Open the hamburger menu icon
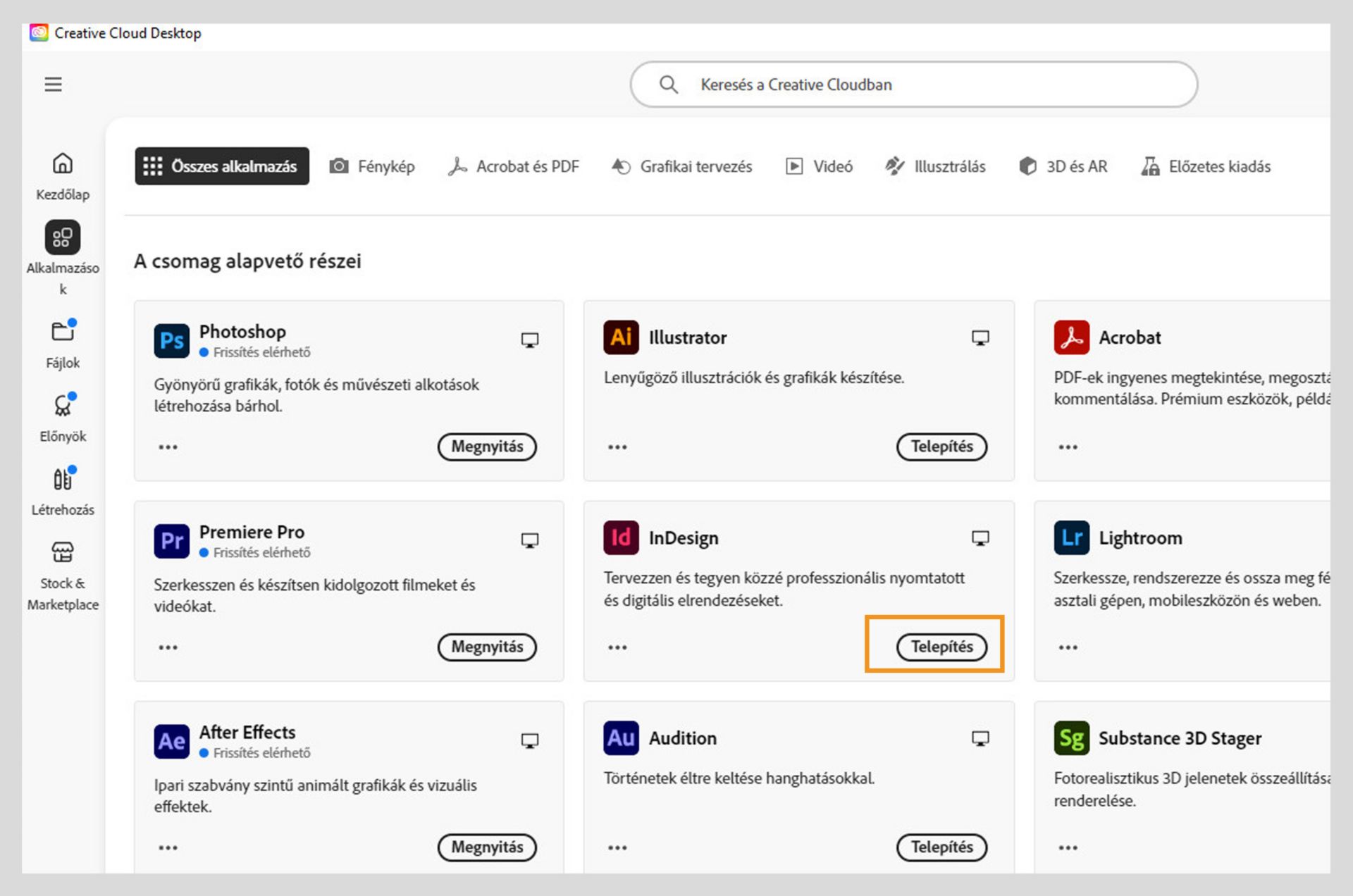This screenshot has height=896, width=1353. (53, 85)
